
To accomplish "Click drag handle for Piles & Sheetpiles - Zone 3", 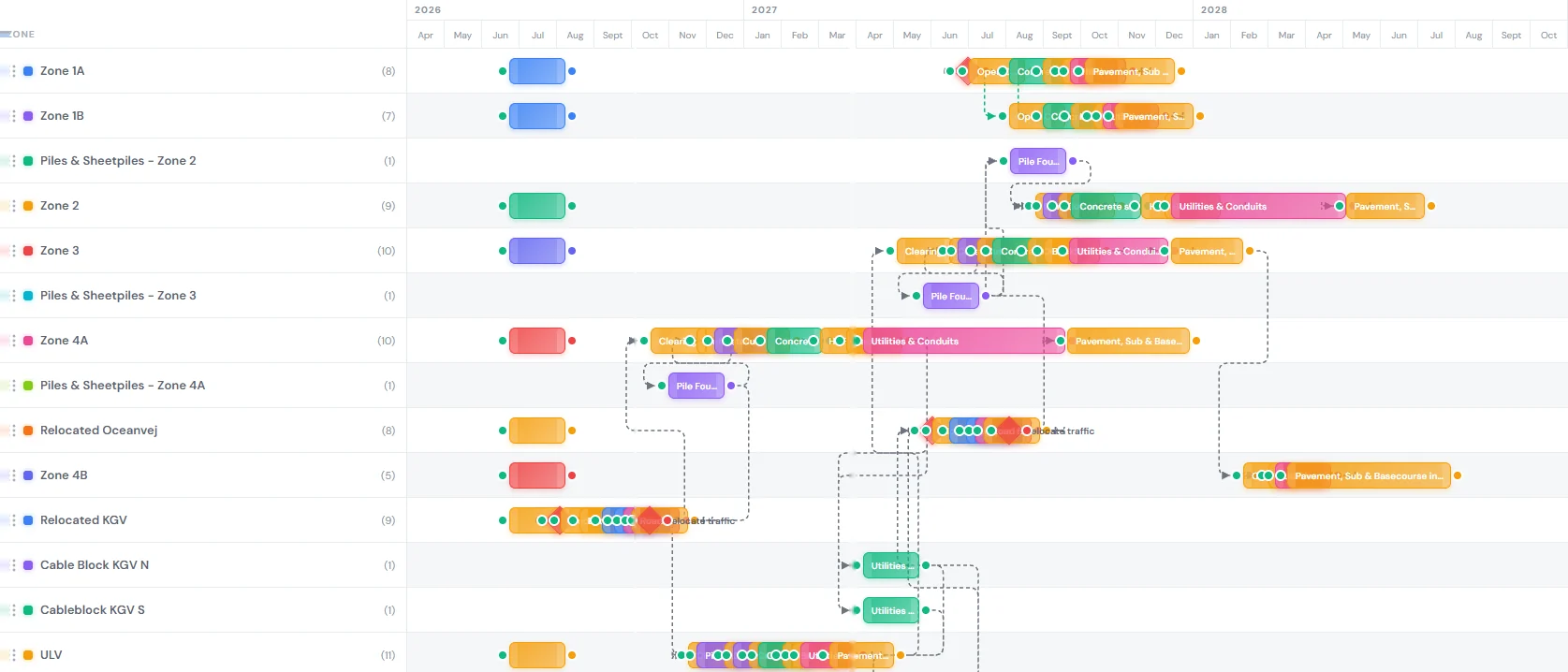I will pyautogui.click(x=13, y=296).
